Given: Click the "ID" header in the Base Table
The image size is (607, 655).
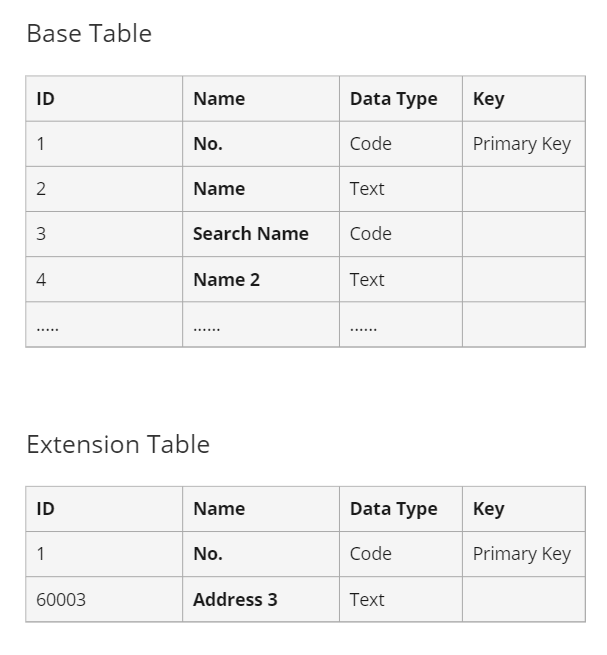Looking at the screenshot, I should pyautogui.click(x=45, y=99).
